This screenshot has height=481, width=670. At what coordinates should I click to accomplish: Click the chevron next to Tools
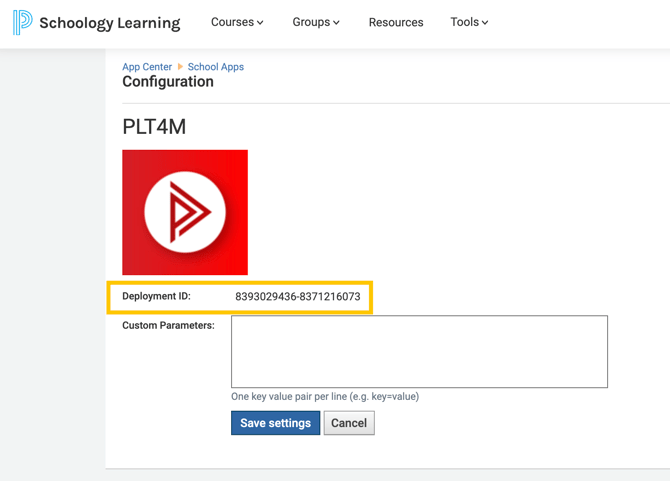click(485, 23)
